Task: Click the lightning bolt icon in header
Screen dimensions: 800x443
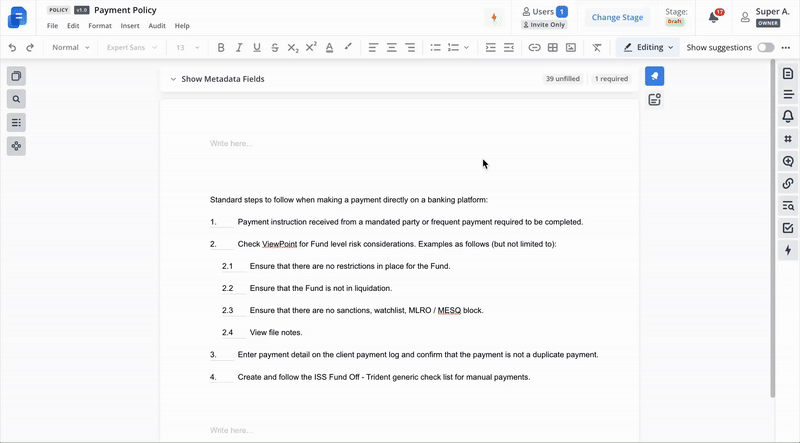Action: [x=494, y=17]
